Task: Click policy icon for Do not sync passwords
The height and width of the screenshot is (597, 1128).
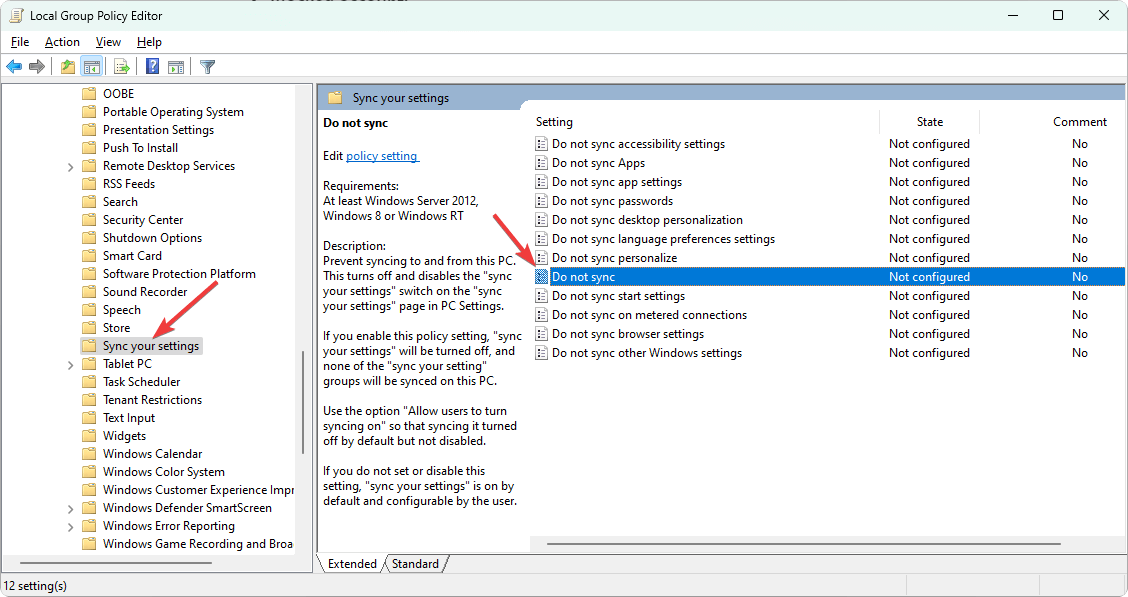Action: 542,201
